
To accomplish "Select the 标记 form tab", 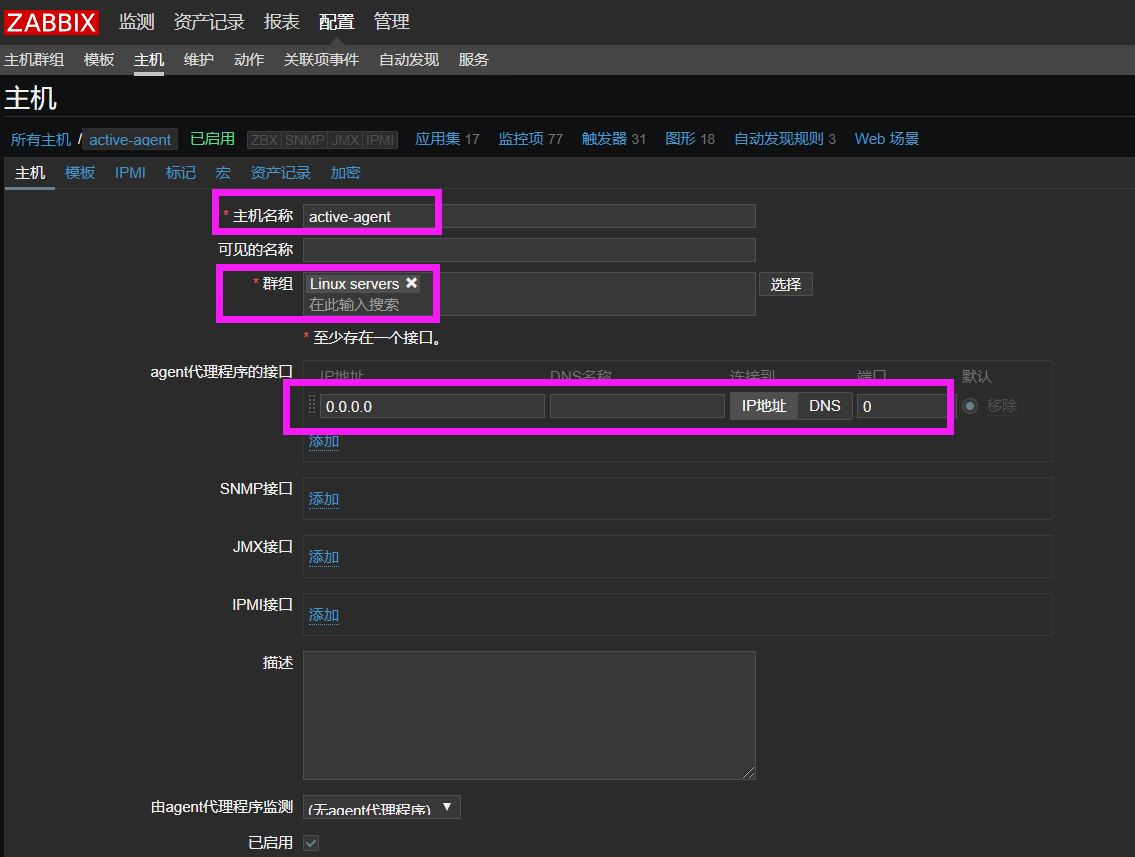I will [180, 173].
